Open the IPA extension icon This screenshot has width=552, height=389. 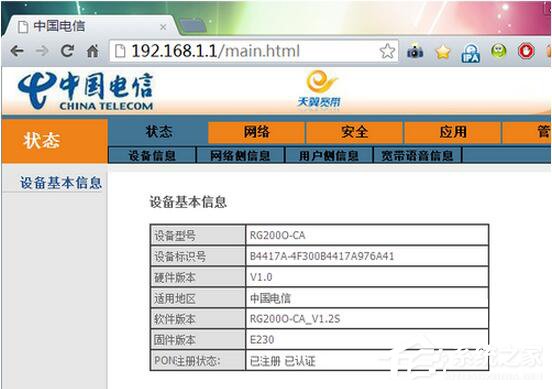[x=471, y=53]
